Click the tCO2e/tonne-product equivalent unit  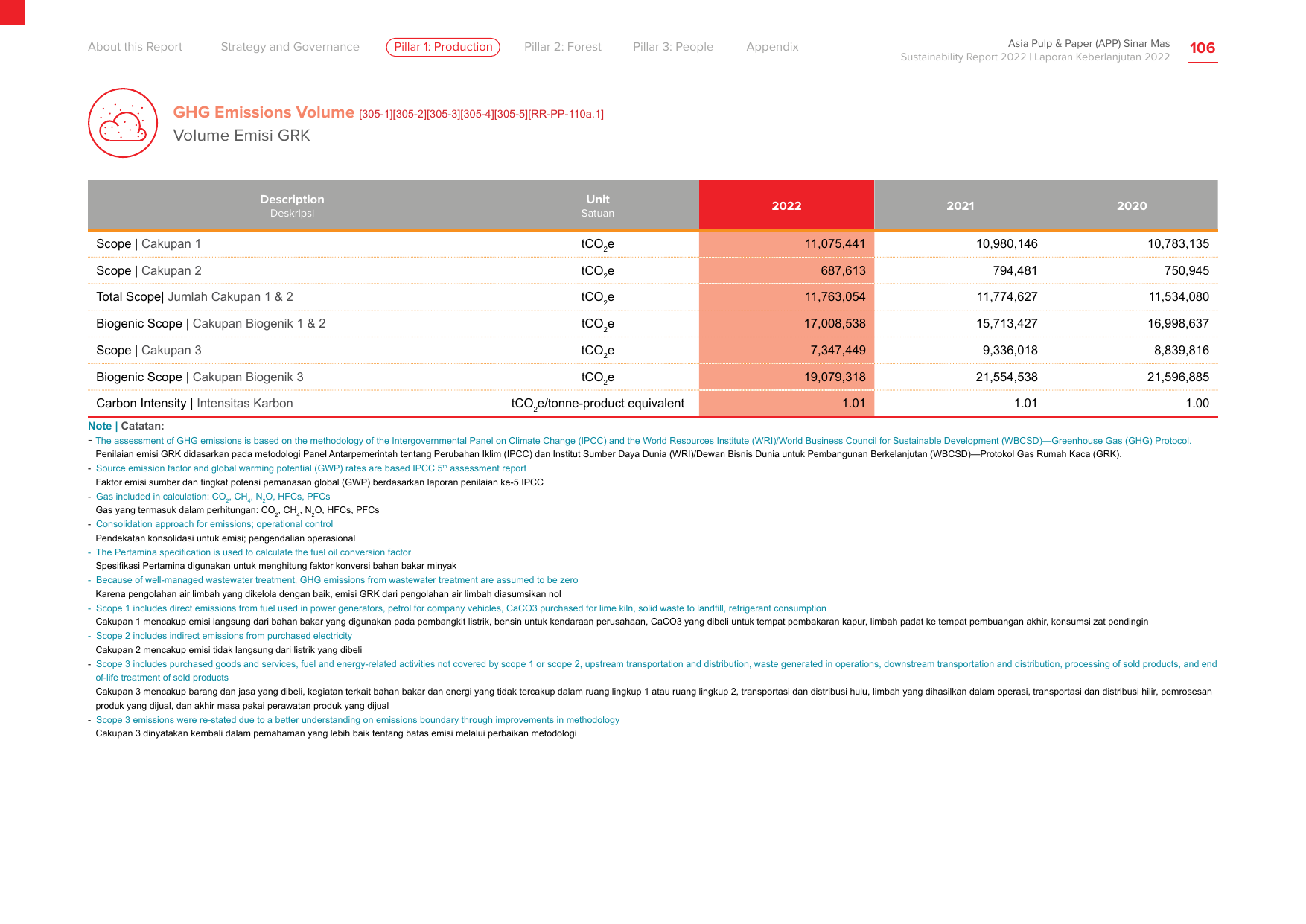click(x=597, y=404)
